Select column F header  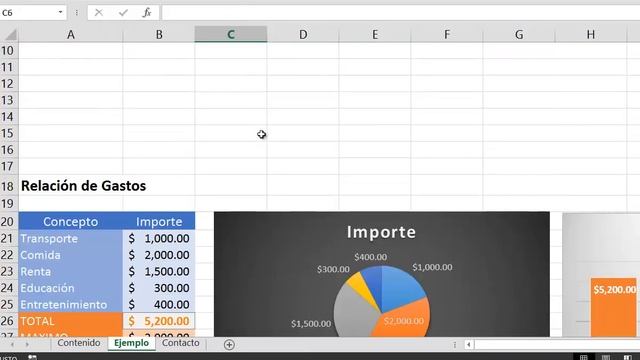coord(447,34)
